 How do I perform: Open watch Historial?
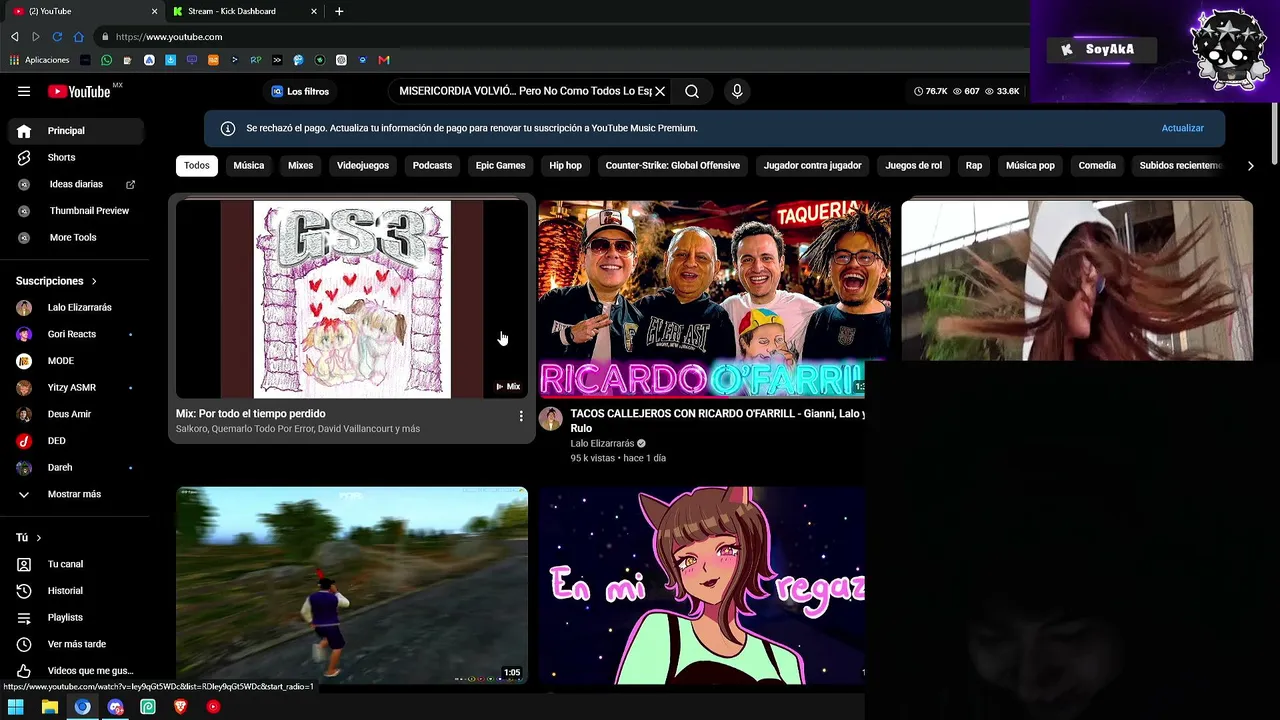point(76,591)
